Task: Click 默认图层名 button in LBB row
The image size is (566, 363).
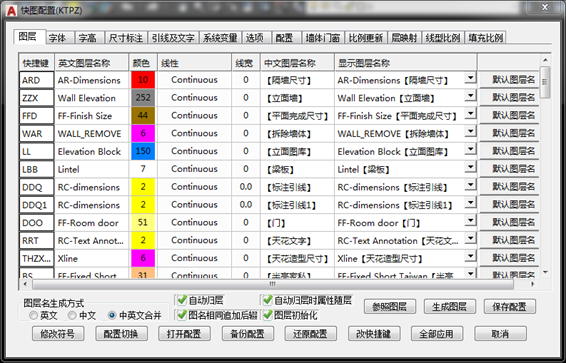Action: click(509, 169)
